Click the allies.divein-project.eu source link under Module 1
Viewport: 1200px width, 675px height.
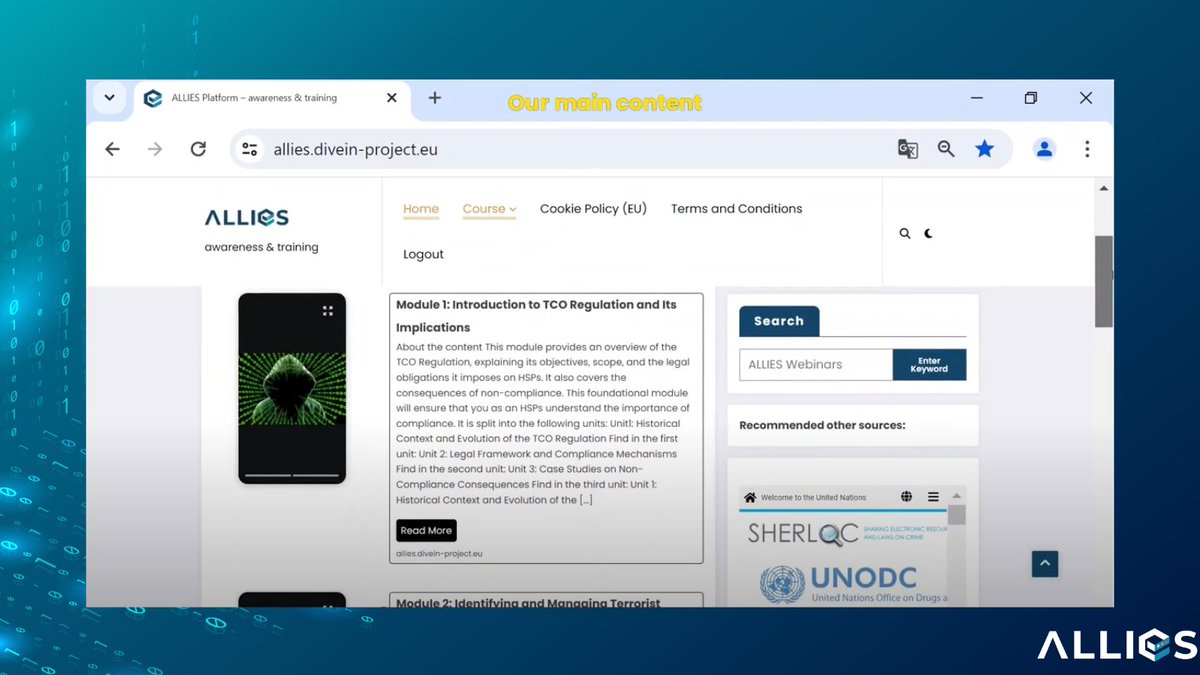pos(439,554)
